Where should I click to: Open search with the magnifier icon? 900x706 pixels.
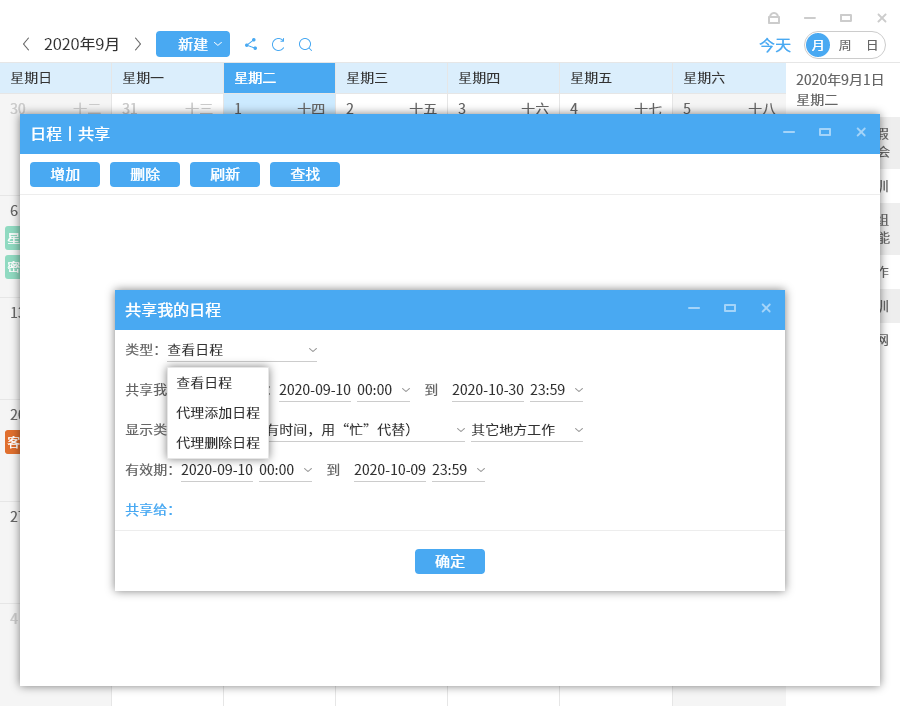[x=306, y=44]
